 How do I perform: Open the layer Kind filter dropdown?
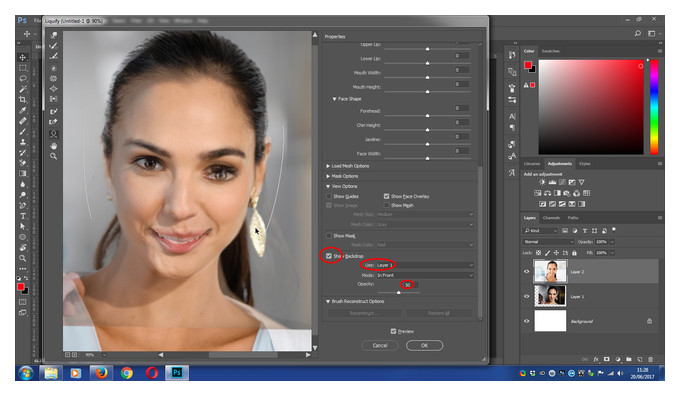[x=540, y=230]
